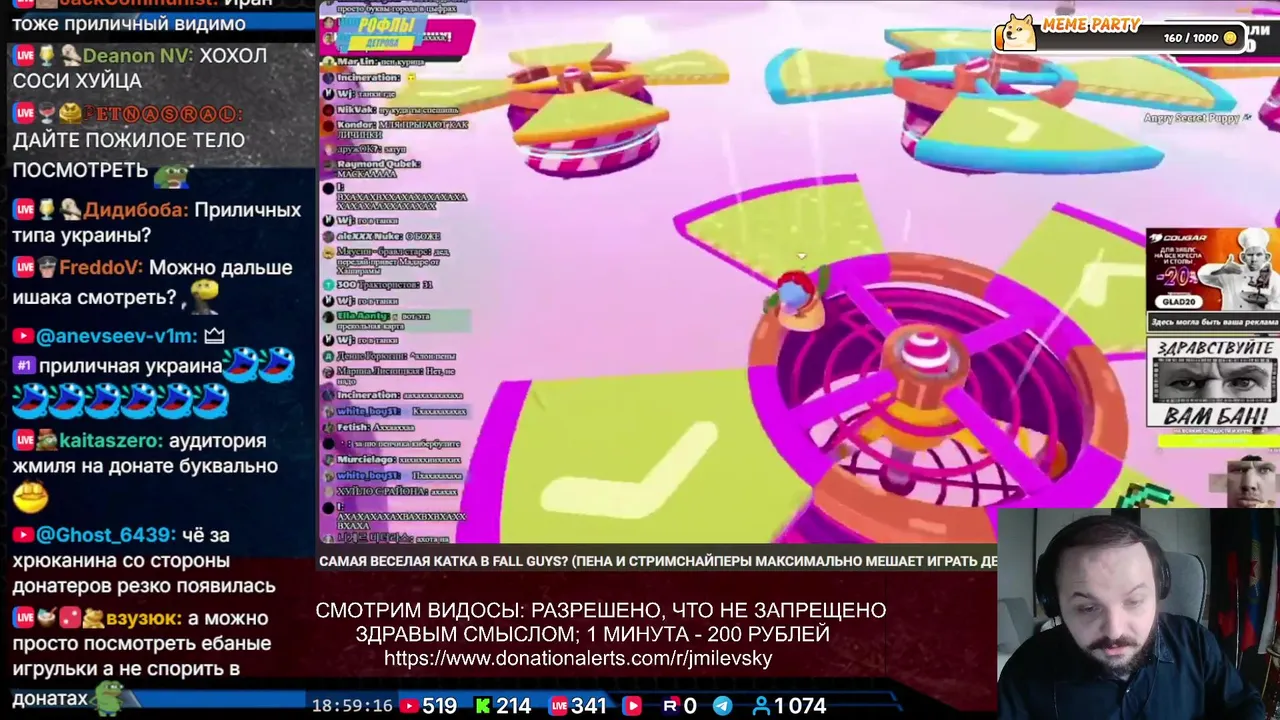Click username FreddoV in chat
Image resolution: width=1280 pixels, height=720 pixels.
(x=103, y=267)
